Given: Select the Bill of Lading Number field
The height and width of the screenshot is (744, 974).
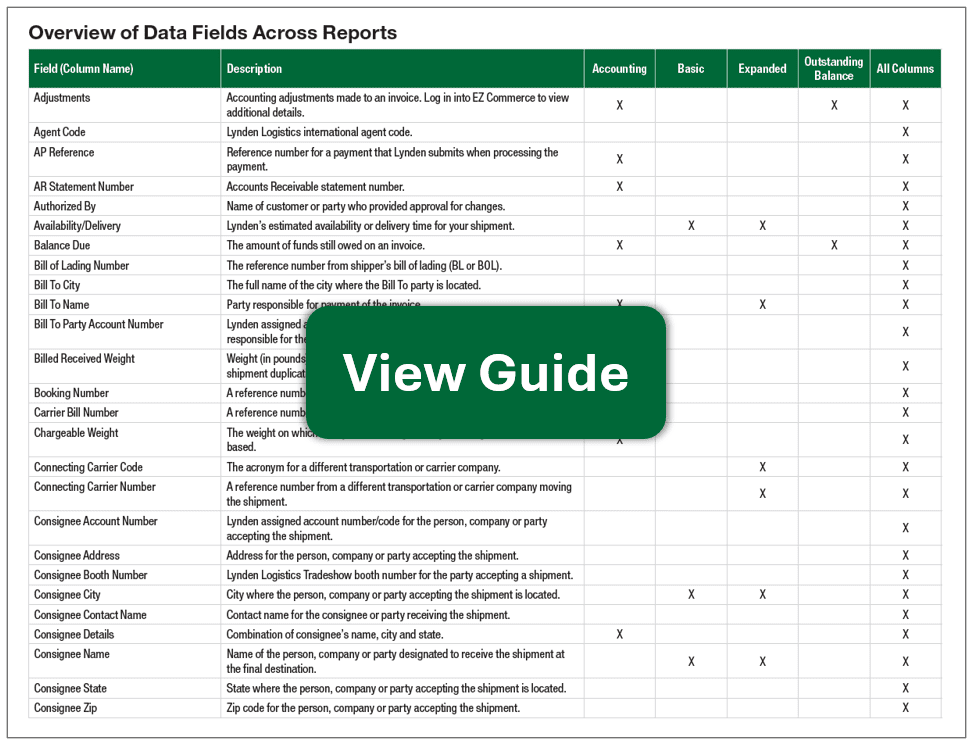Looking at the screenshot, I should tap(81, 266).
